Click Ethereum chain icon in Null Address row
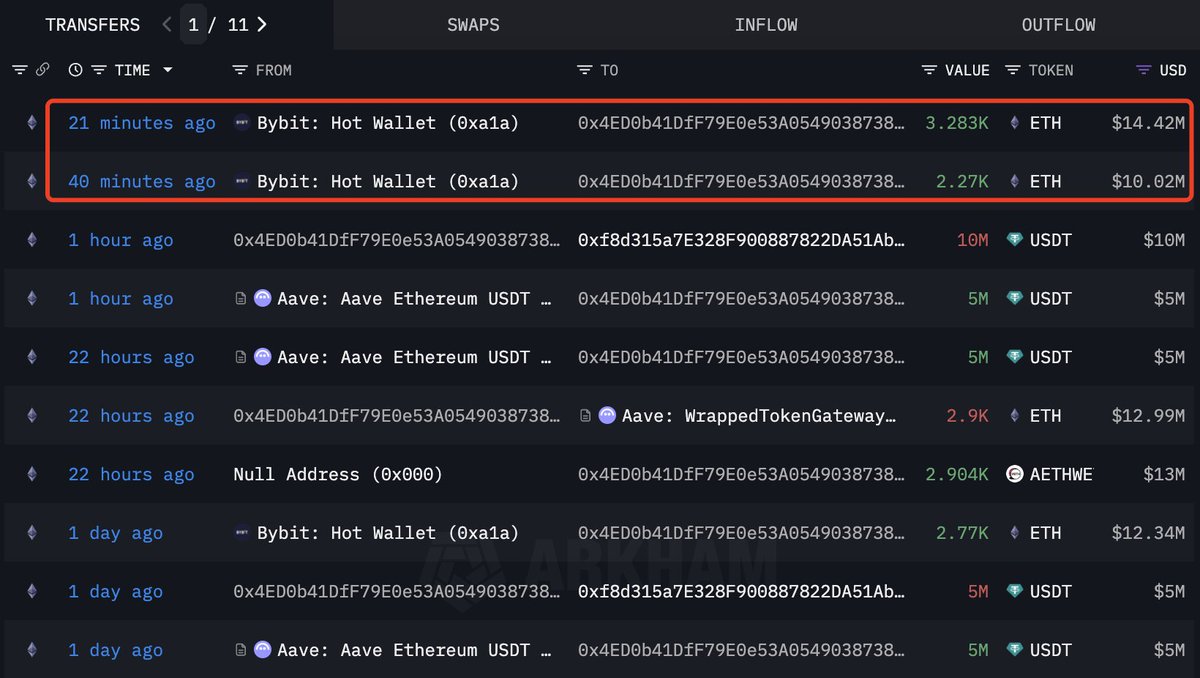This screenshot has height=678, width=1200. click(31, 474)
